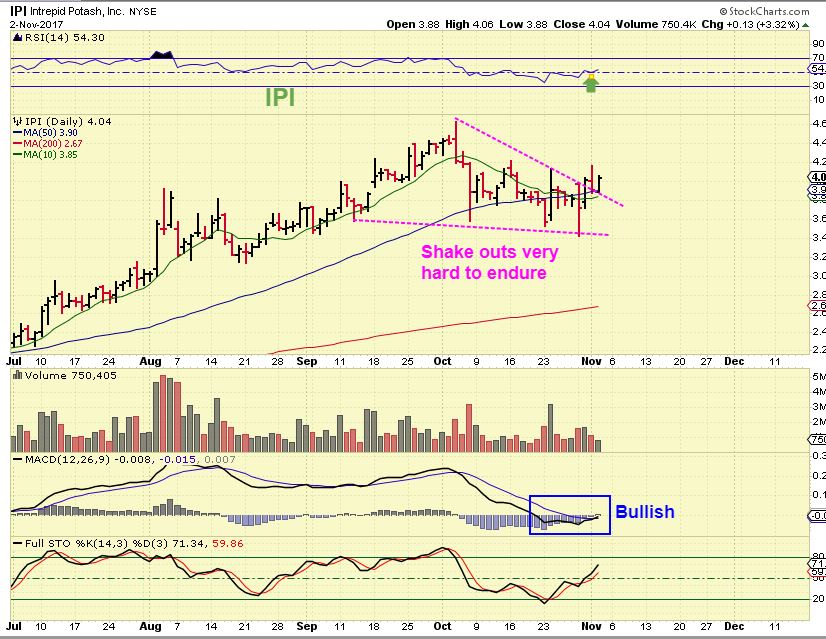Click Dec on the stochastic panel date axis
The image size is (826, 639).
[x=734, y=626]
